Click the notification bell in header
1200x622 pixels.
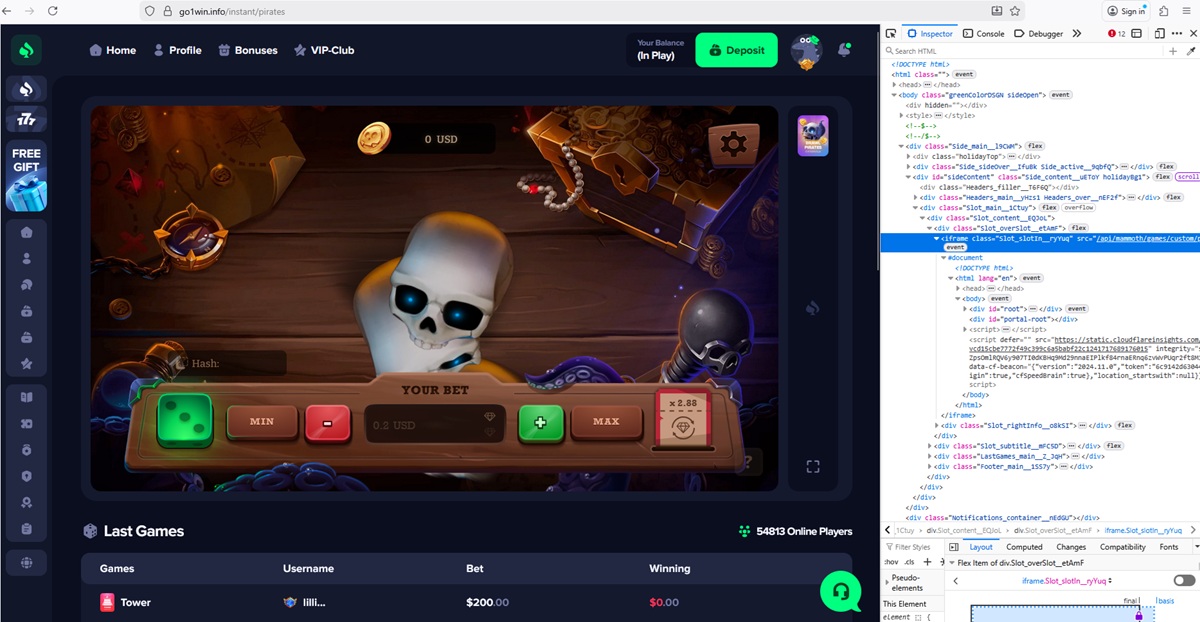845,50
